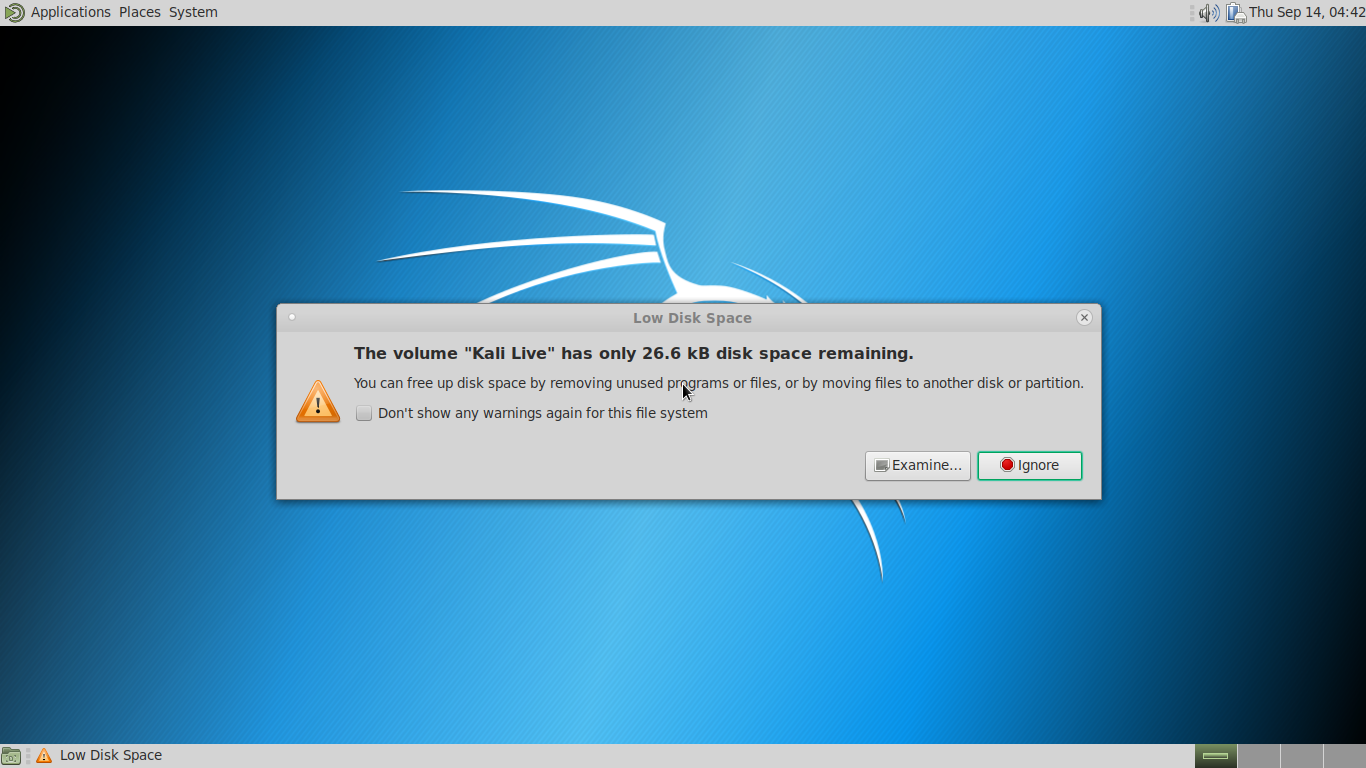1366x768 pixels.
Task: Open the System menu
Action: [x=193, y=12]
